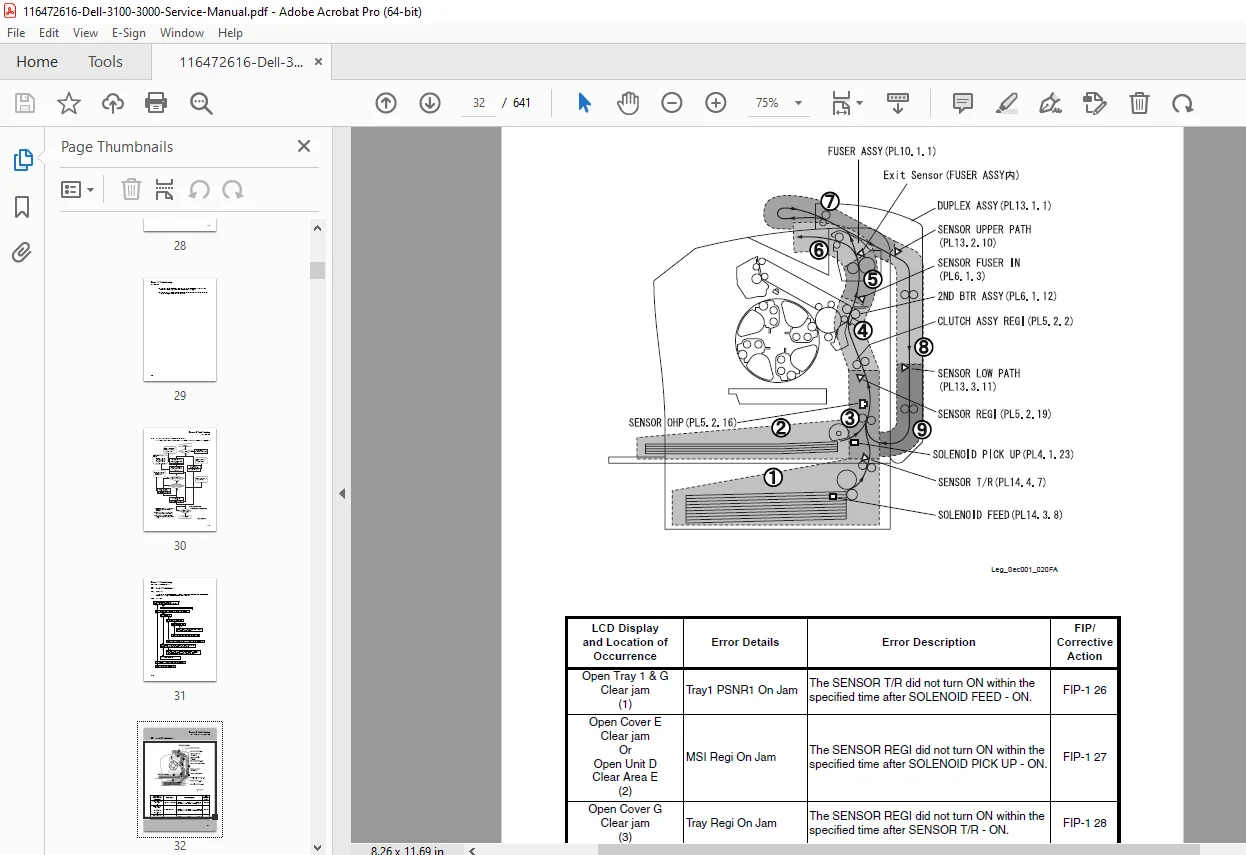The image size is (1246, 855).
Task: Zoom in with the plus icon
Action: (716, 103)
